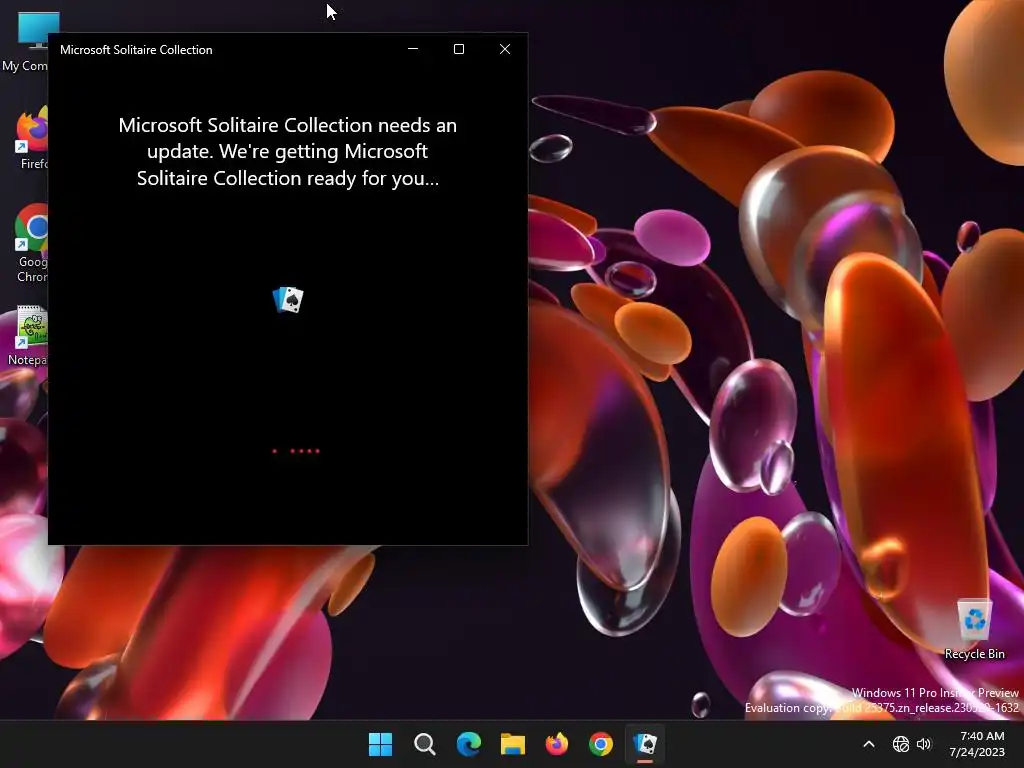Open the volume tray icon
Viewport: 1024px width, 768px height.
(924, 744)
